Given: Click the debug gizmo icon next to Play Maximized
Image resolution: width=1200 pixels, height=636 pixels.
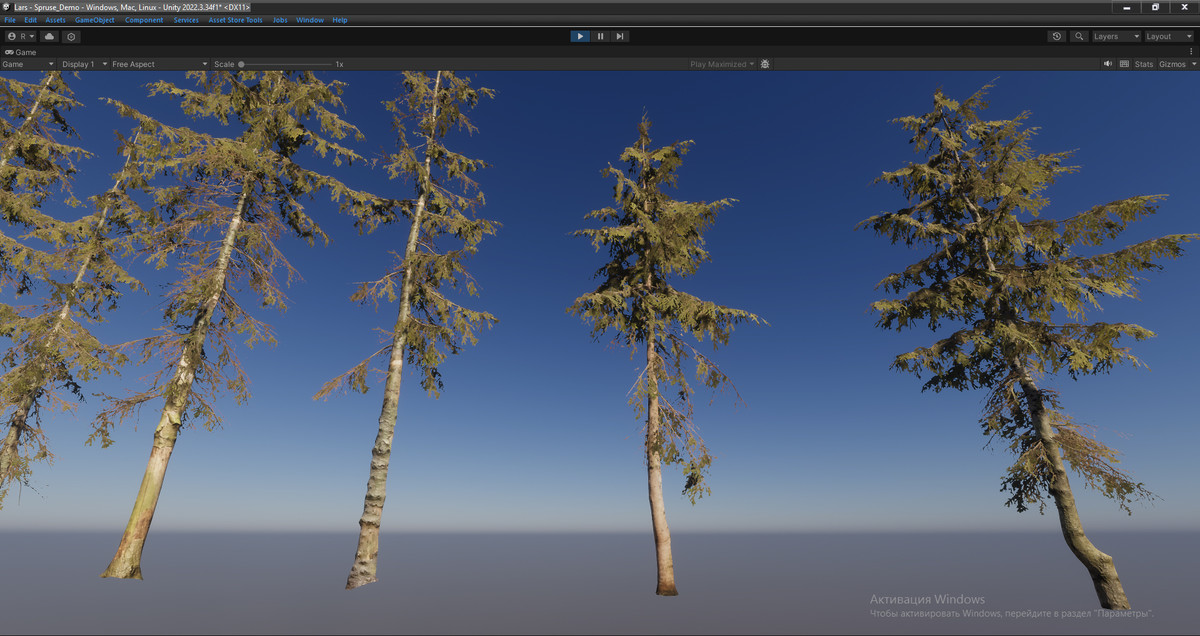Looking at the screenshot, I should click(x=765, y=63).
